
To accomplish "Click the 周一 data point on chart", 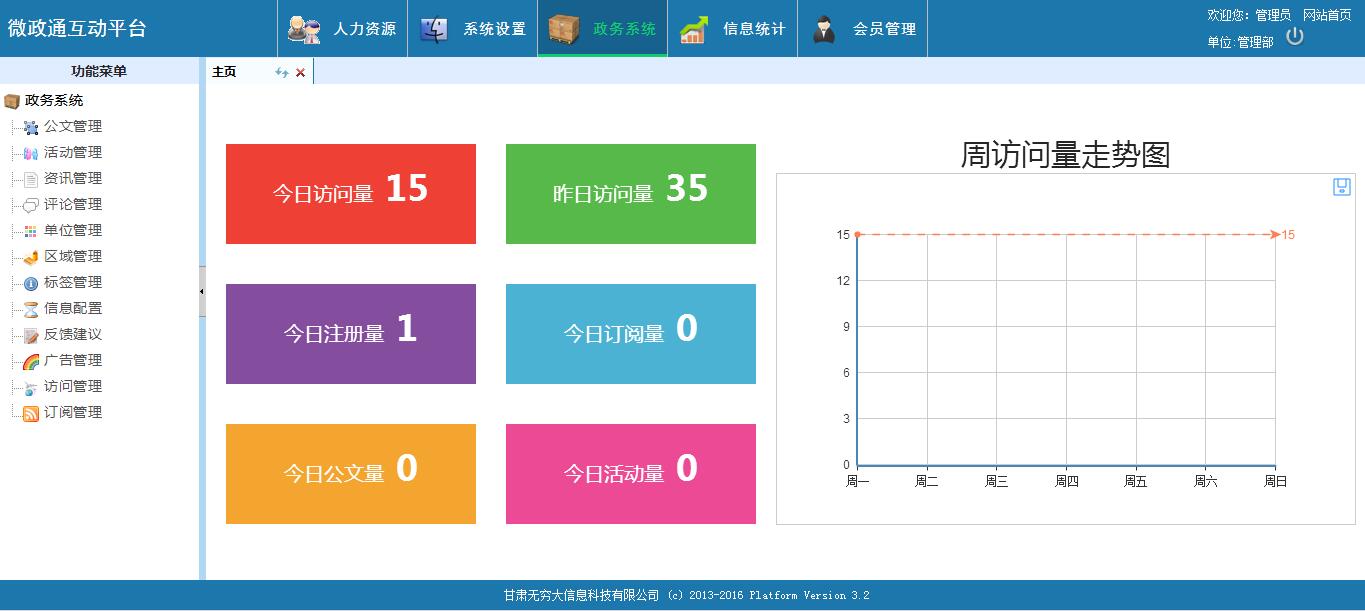I will point(857,235).
